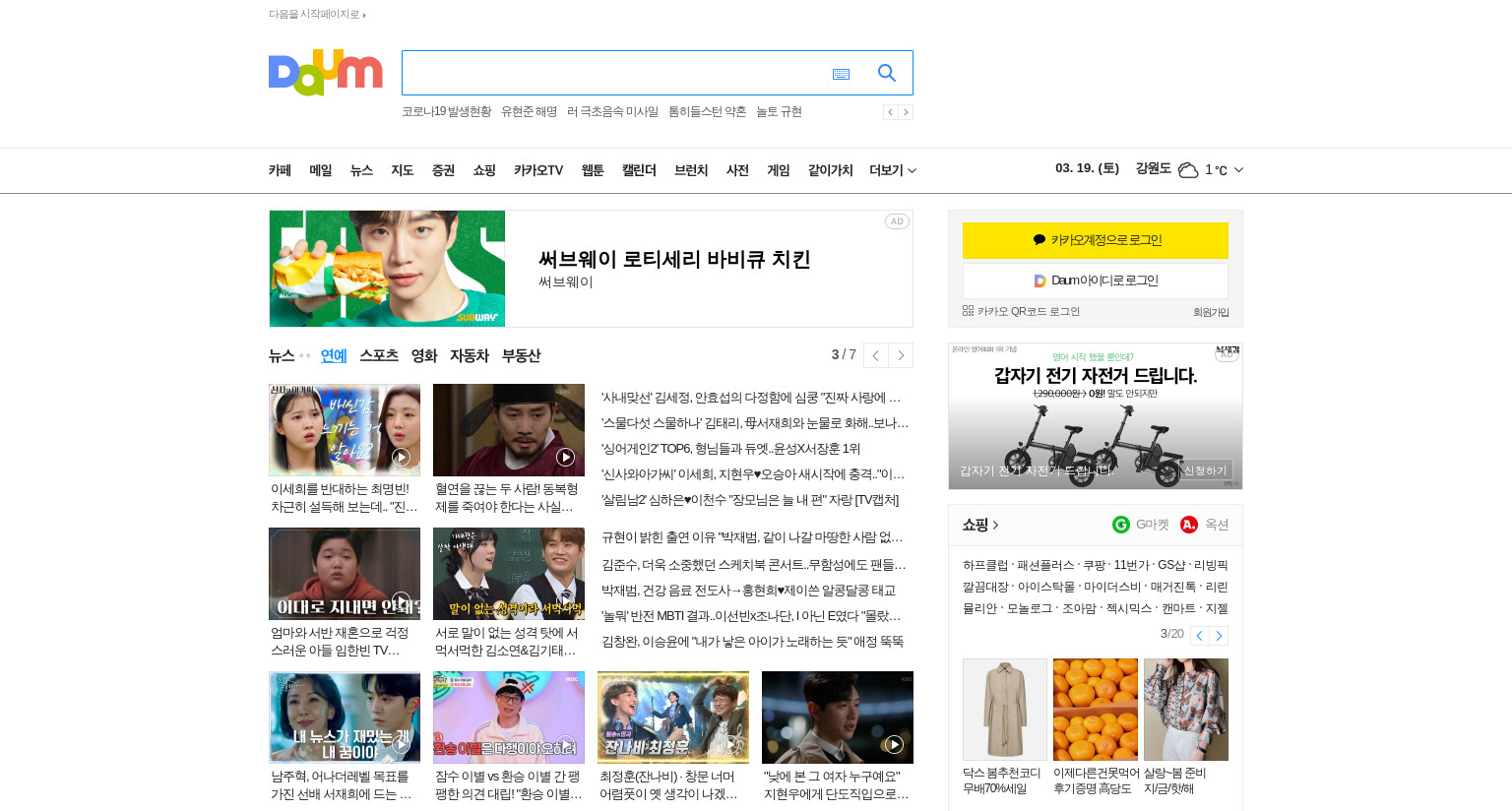Open headline 김창완, 이승윤에

pos(752,642)
